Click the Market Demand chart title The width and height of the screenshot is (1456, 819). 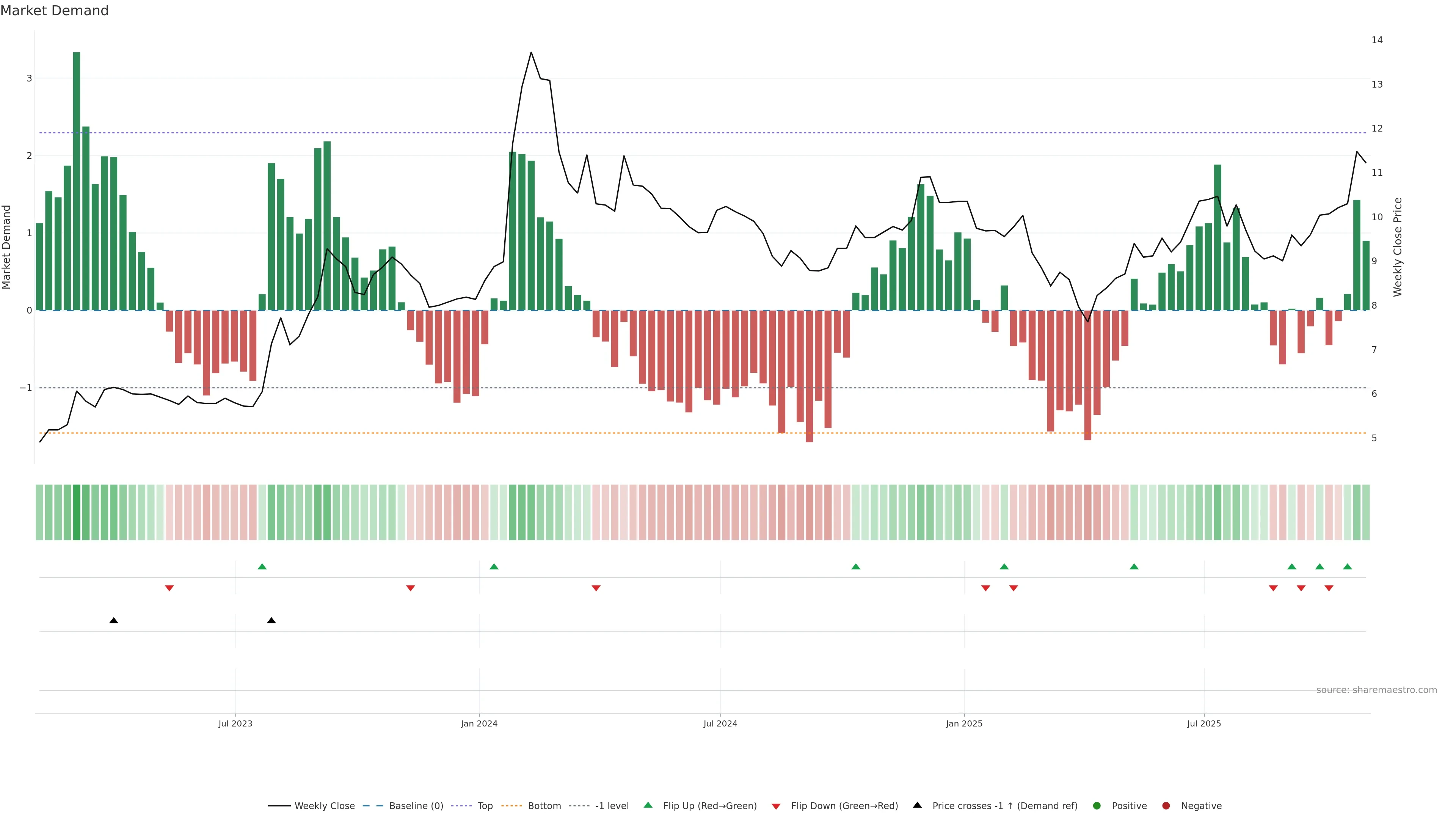(x=54, y=11)
